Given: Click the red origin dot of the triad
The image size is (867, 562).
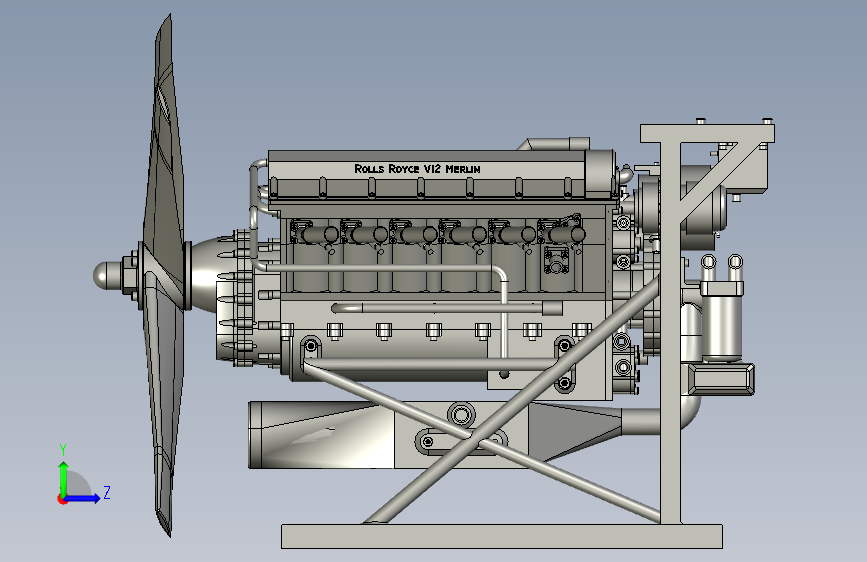Looking at the screenshot, I should 62,499.
